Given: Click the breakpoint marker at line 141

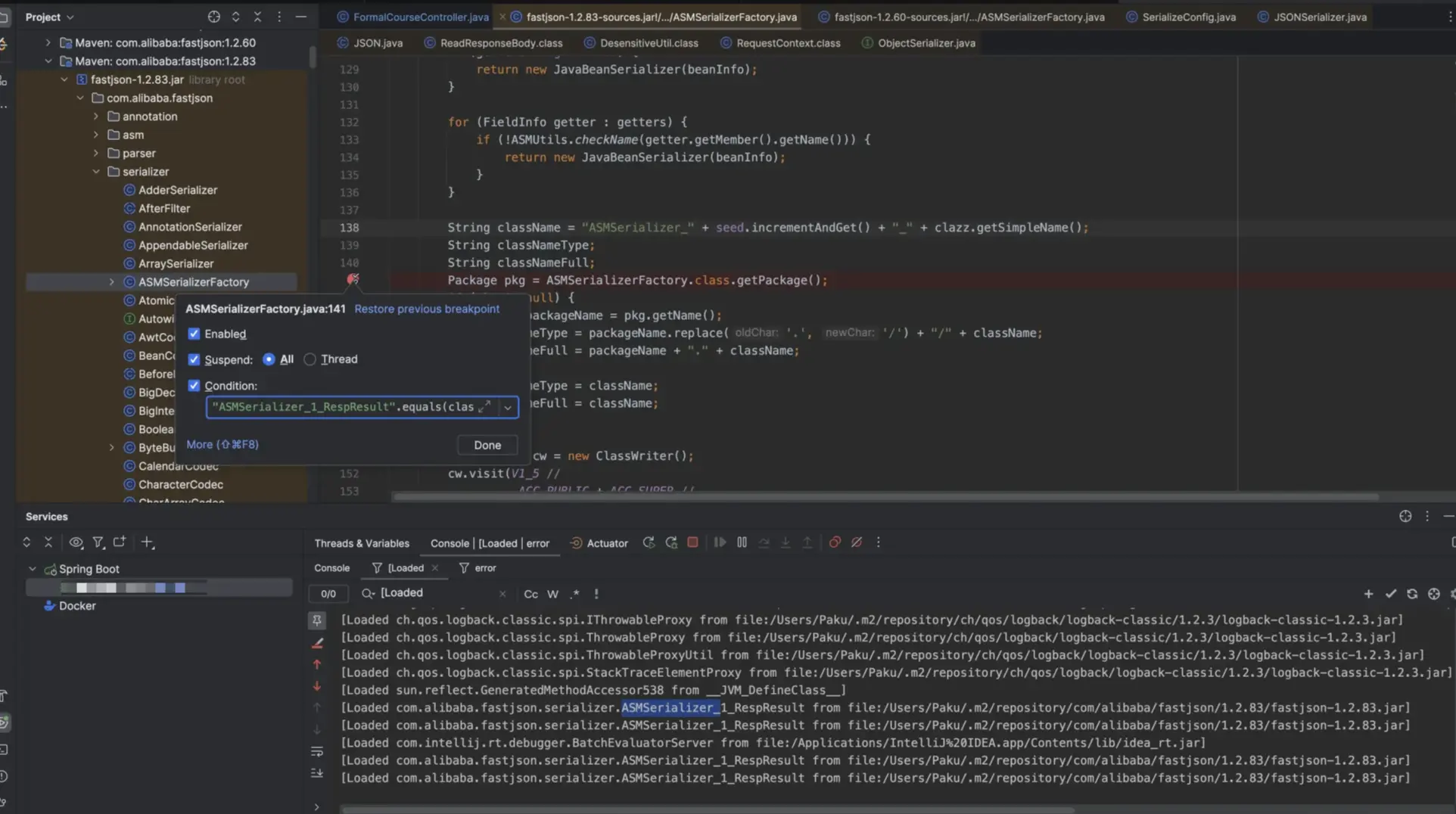Looking at the screenshot, I should (x=353, y=280).
